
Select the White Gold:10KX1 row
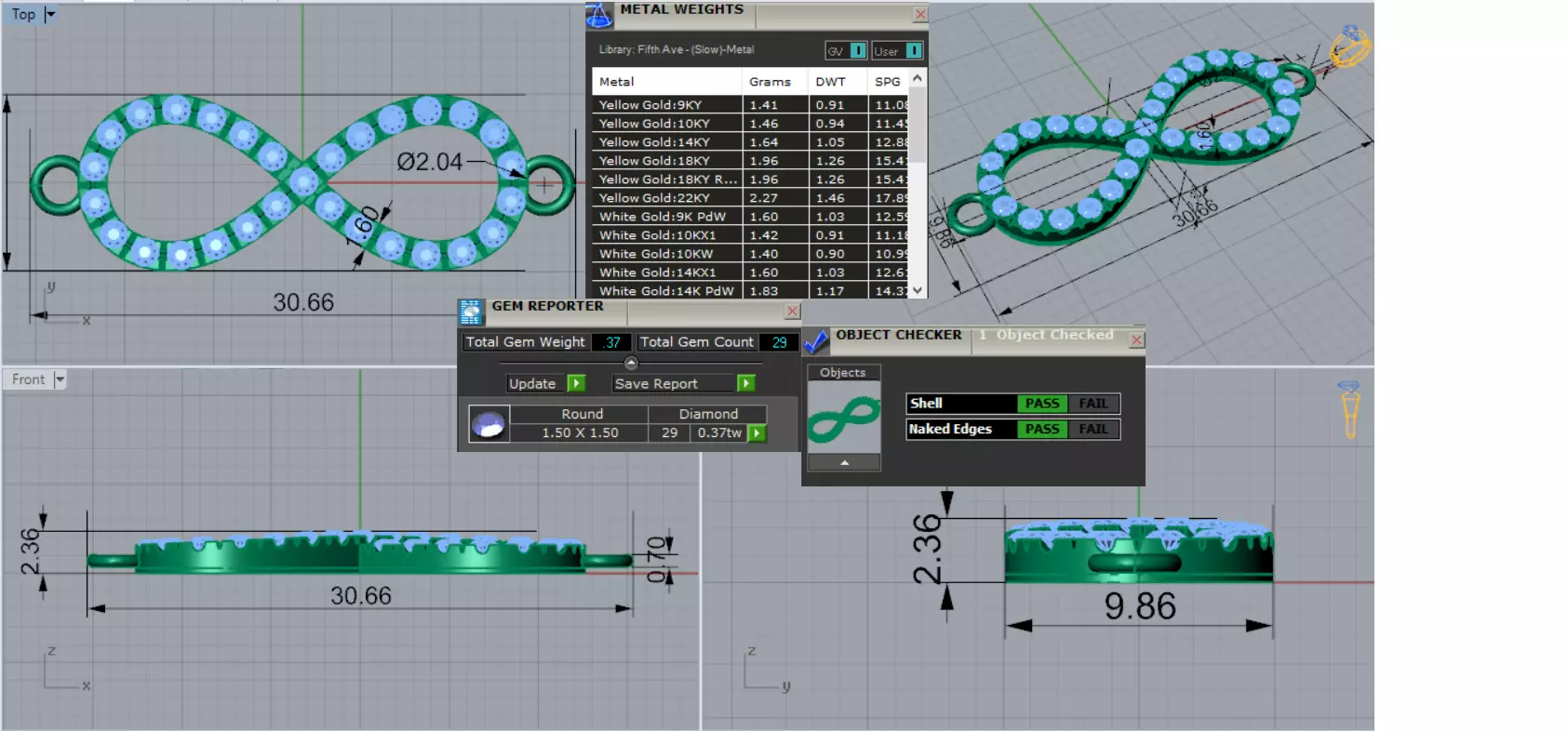[750, 235]
